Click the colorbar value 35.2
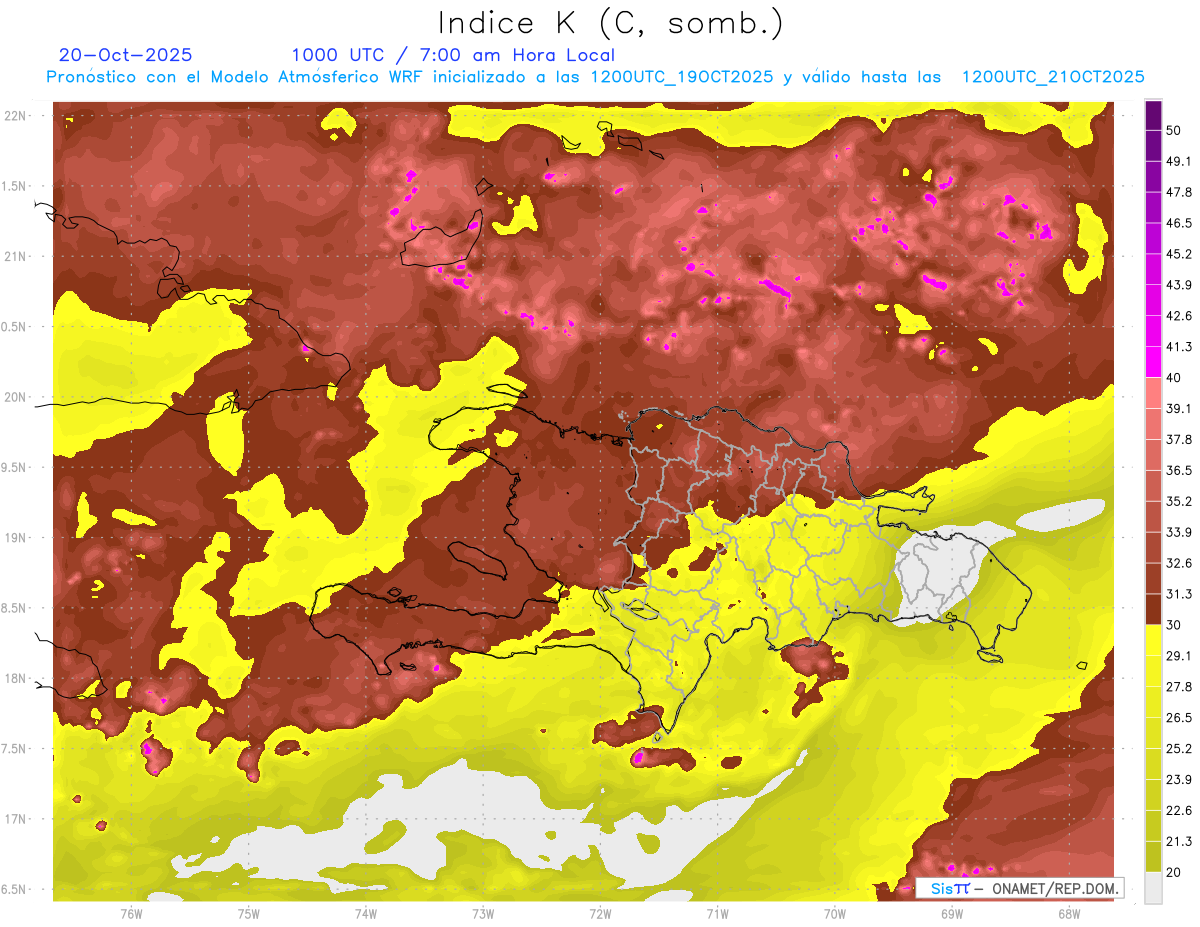1200x927 pixels. tap(1179, 501)
